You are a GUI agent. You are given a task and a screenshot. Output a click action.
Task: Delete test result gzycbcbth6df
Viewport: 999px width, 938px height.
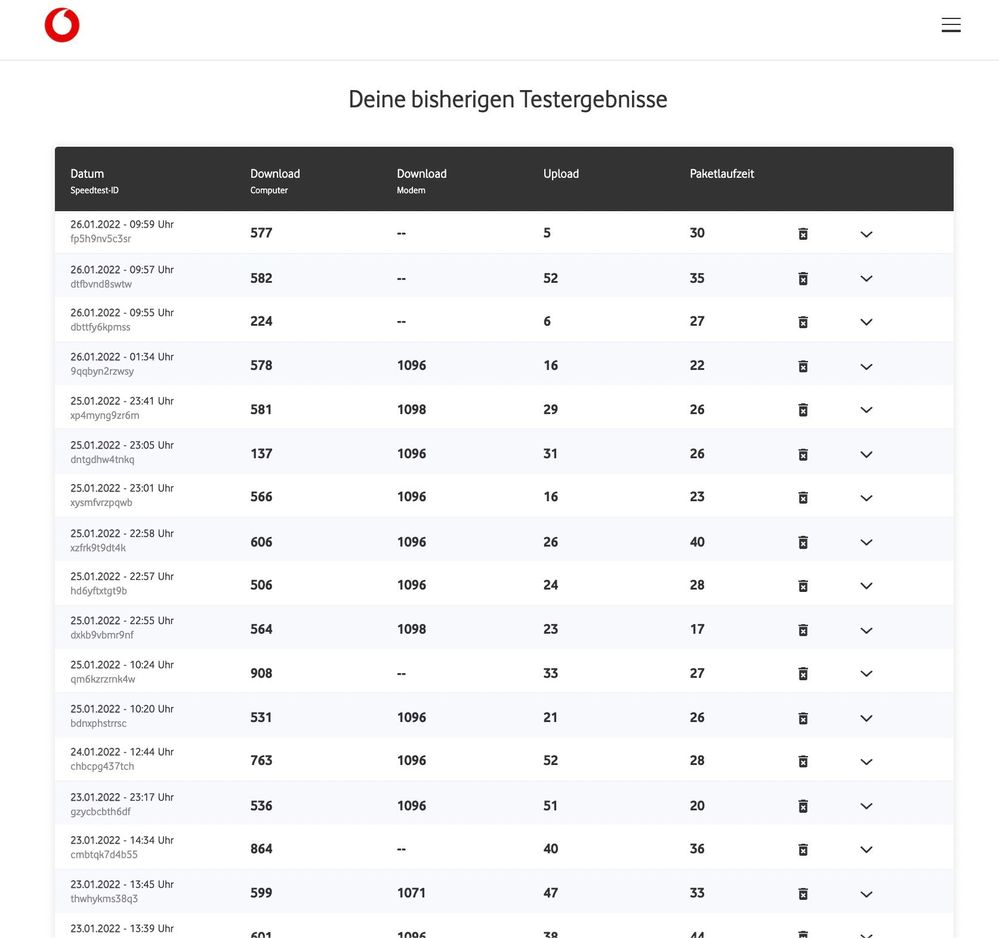point(803,806)
